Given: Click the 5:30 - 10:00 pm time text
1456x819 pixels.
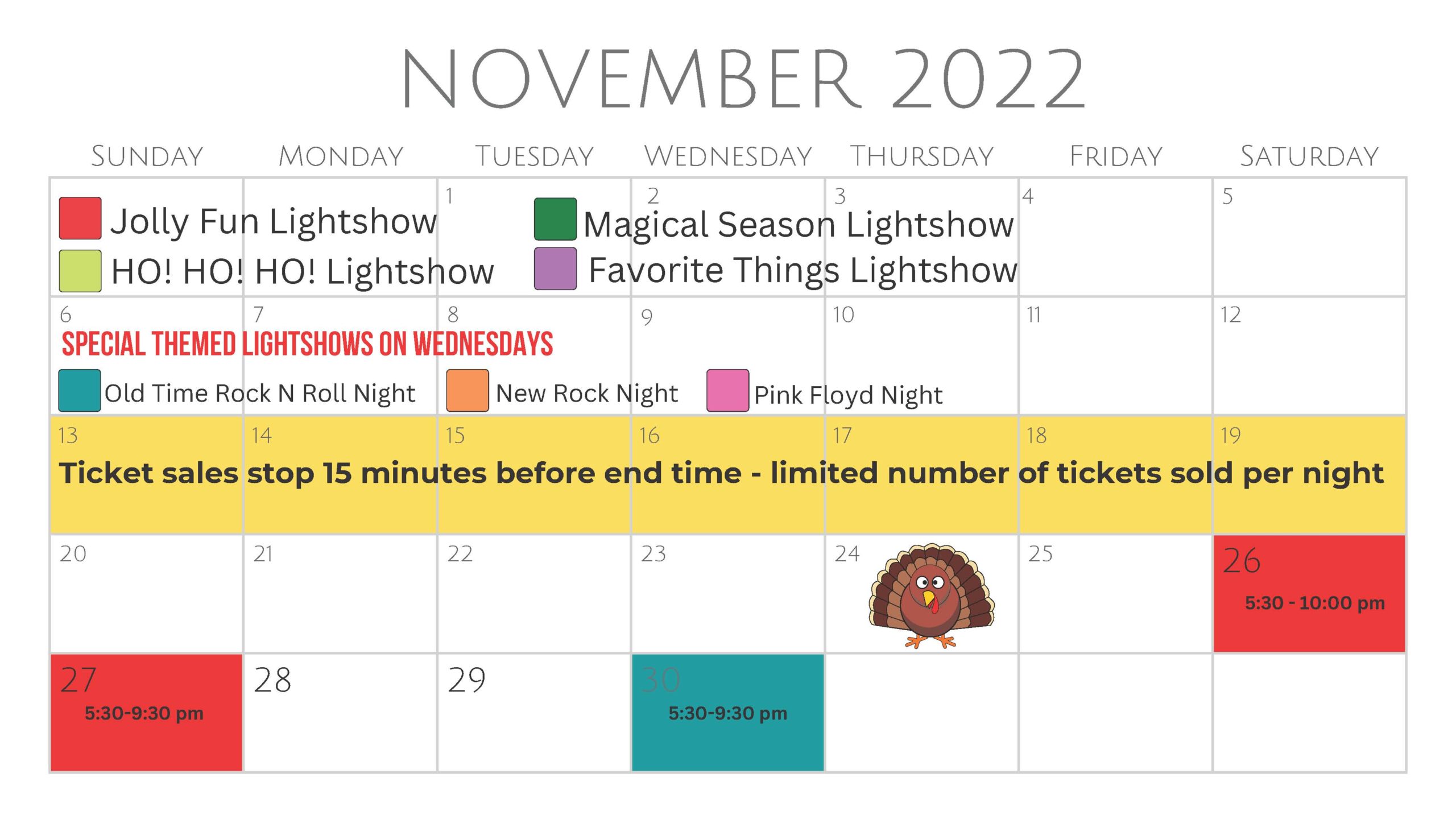Looking at the screenshot, I should (x=1315, y=603).
